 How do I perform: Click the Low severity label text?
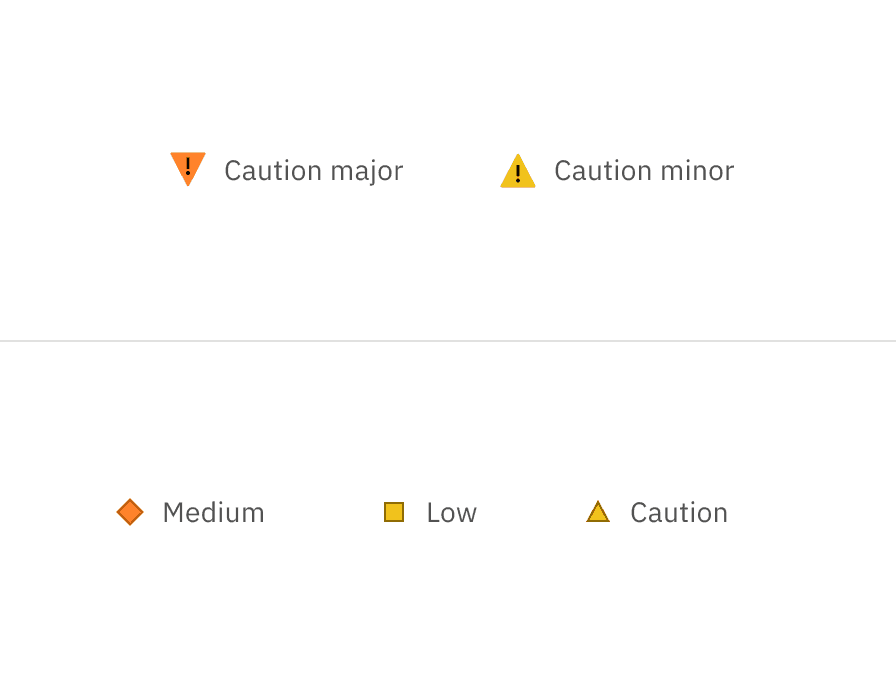450,512
